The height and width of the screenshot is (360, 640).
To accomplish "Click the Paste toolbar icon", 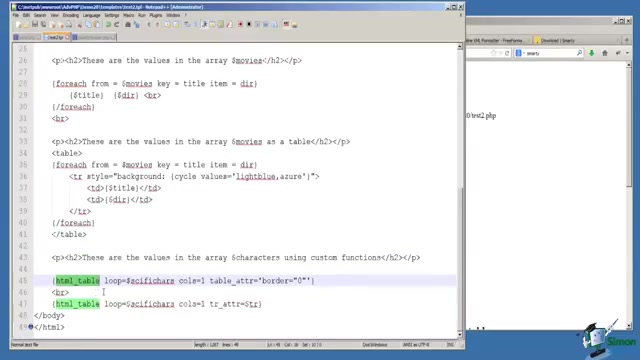I will pyautogui.click(x=97, y=25).
